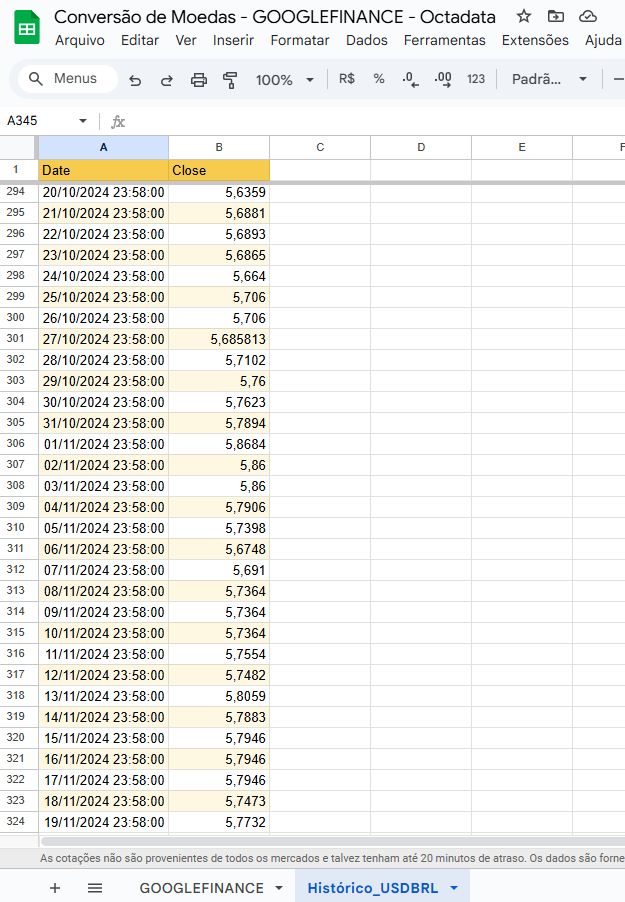This screenshot has width=625, height=902.
Task: Undo the last action
Action: click(135, 80)
